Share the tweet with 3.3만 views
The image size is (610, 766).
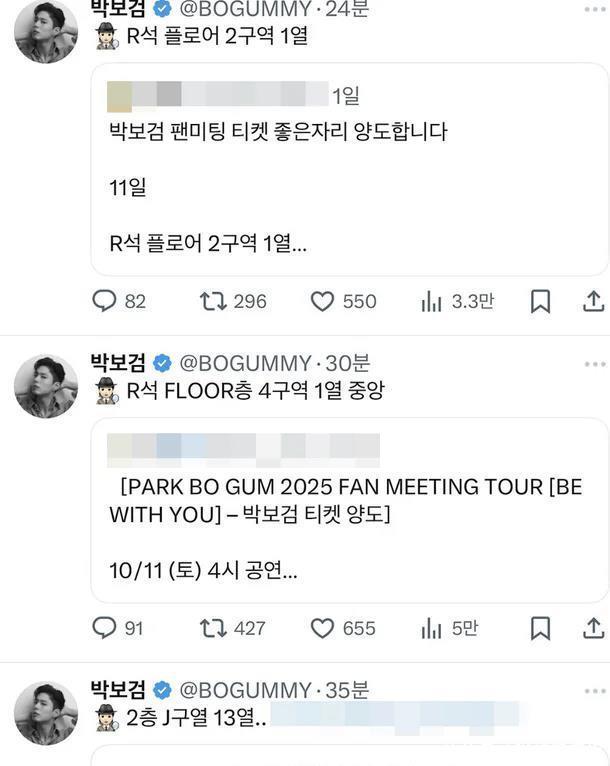click(x=593, y=301)
